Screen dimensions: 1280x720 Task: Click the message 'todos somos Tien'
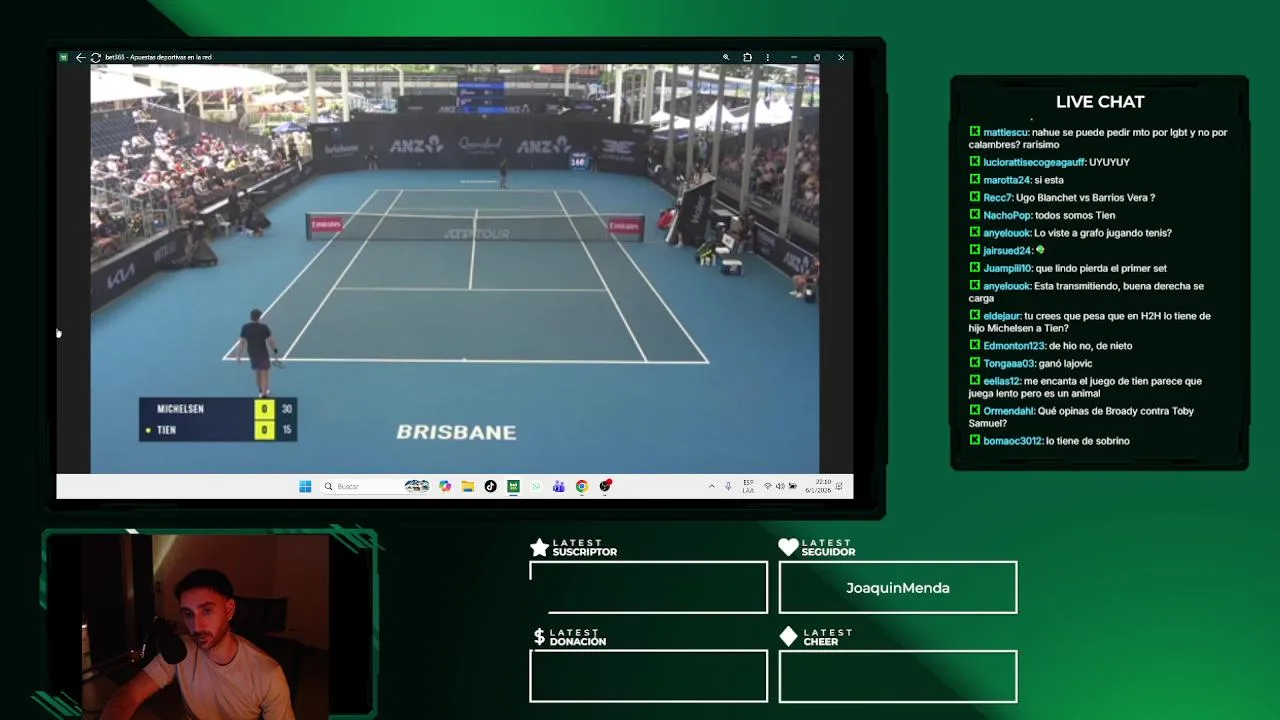[1075, 215]
